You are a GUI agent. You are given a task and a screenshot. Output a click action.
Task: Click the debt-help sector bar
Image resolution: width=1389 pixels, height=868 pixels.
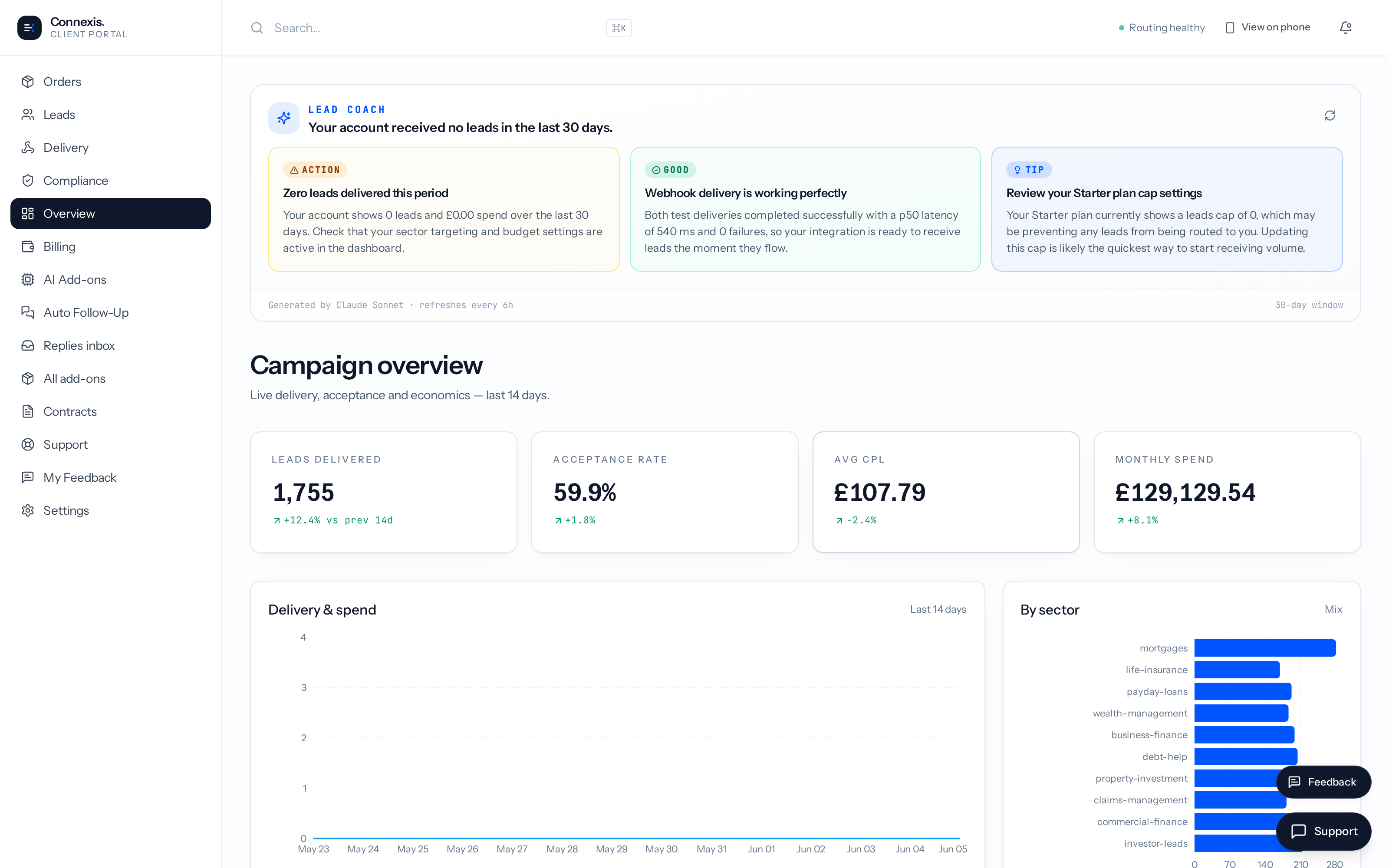point(1245,756)
